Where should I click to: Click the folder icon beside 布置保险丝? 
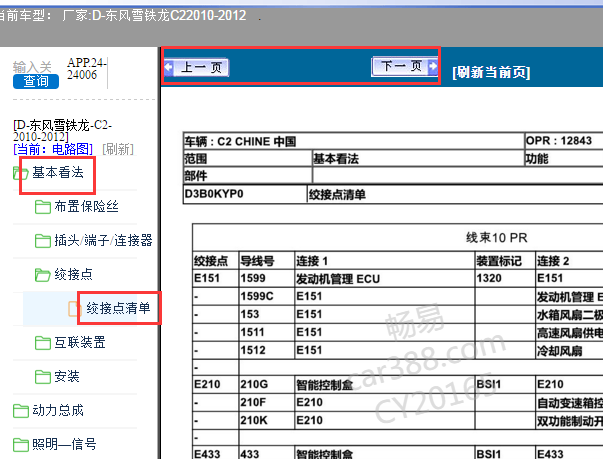43,207
